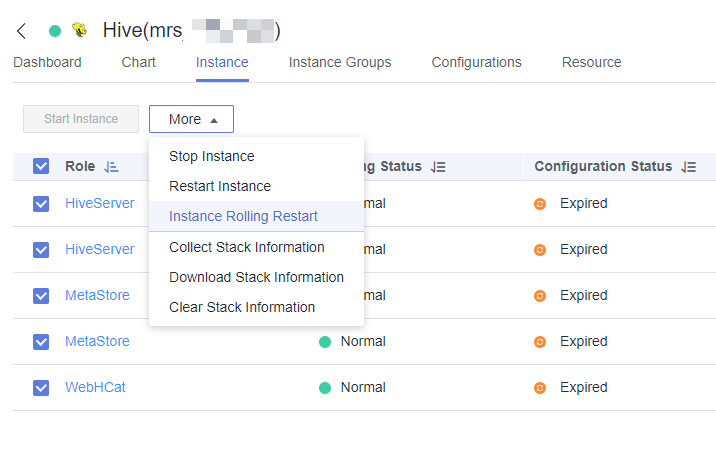The image size is (716, 452).
Task: Click the green Normal dot in the WebHCat row
Action: [325, 388]
